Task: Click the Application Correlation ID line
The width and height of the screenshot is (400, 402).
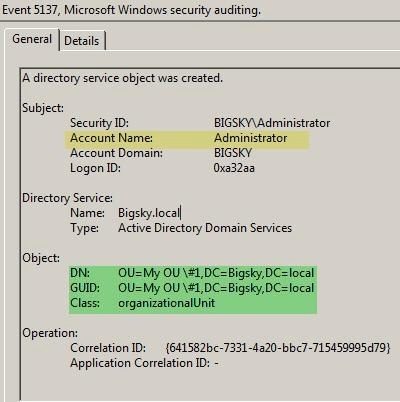Action: [x=144, y=363]
